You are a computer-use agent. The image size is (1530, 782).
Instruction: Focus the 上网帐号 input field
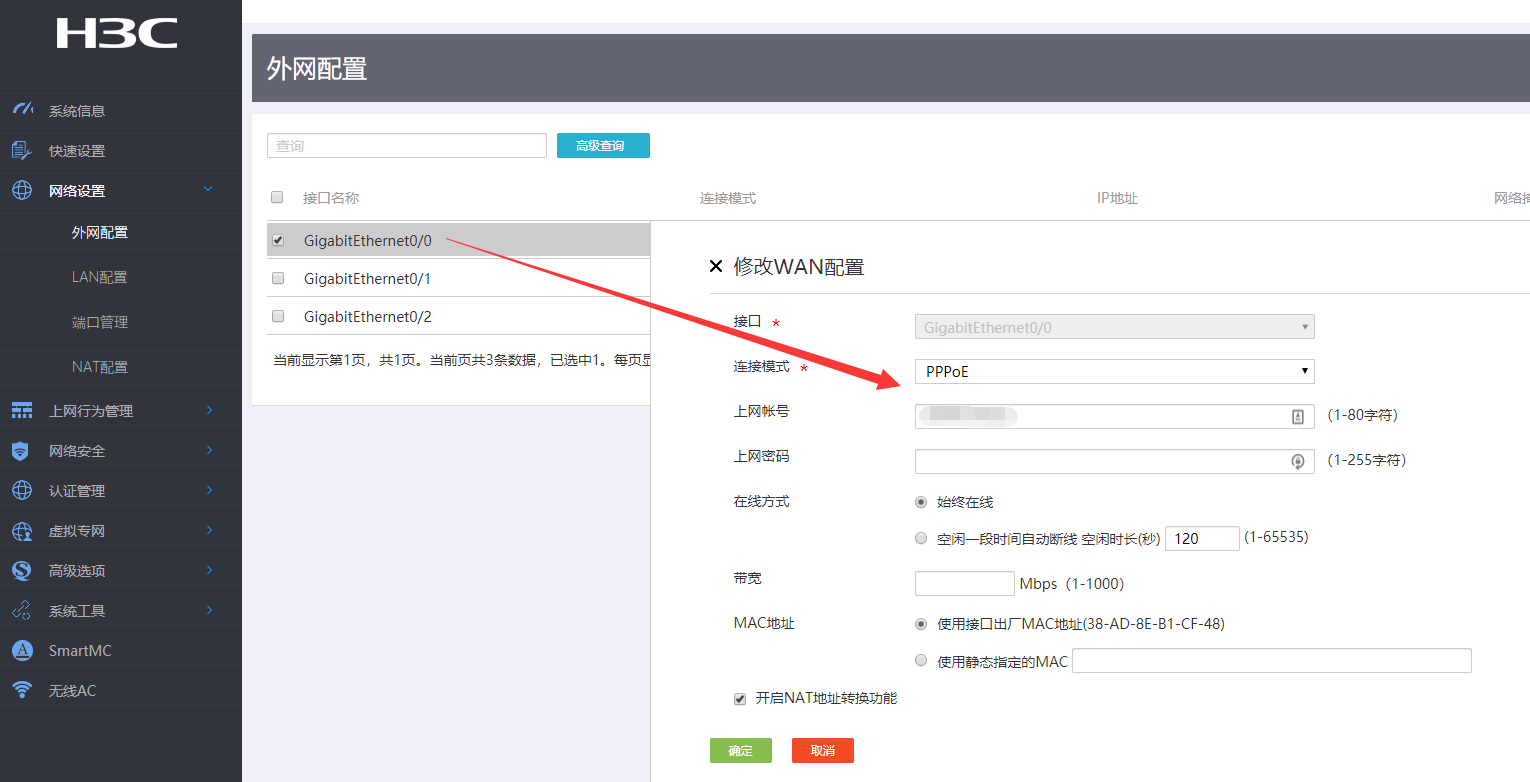[1114, 417]
